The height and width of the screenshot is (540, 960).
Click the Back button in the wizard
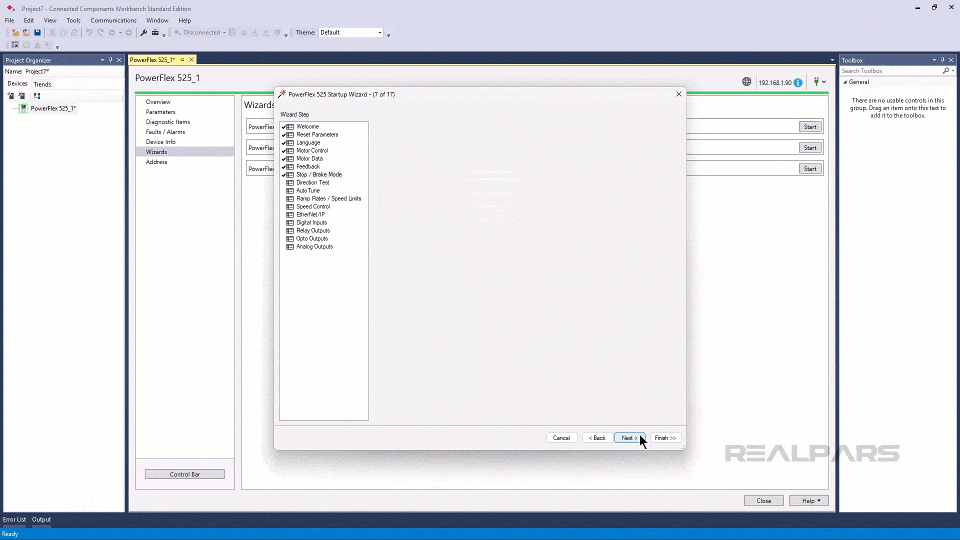[x=597, y=438]
